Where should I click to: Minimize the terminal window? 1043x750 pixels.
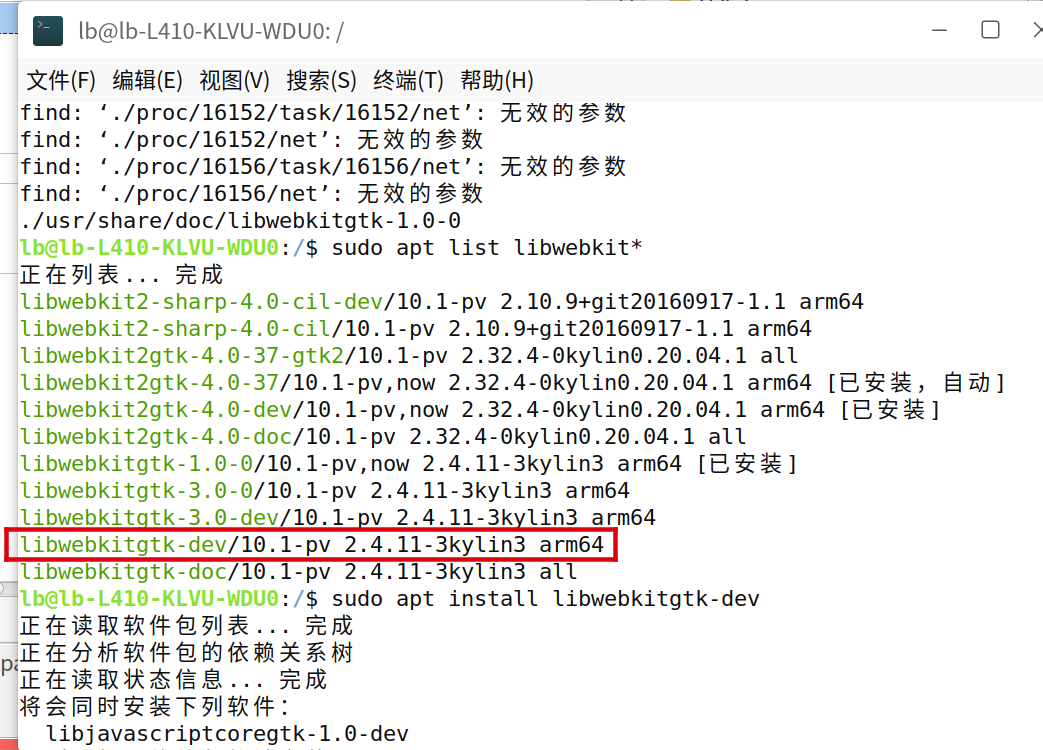(x=939, y=30)
